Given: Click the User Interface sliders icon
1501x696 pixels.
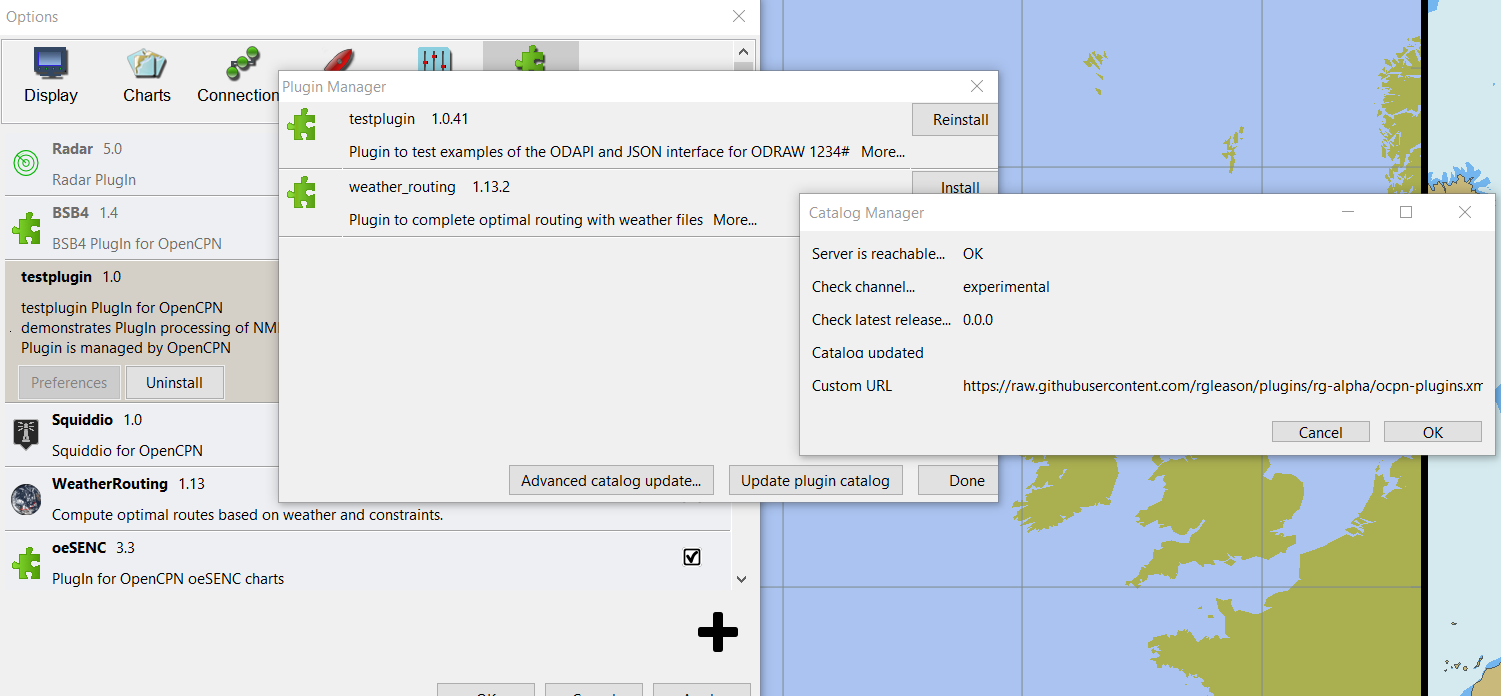Looking at the screenshot, I should pyautogui.click(x=435, y=59).
